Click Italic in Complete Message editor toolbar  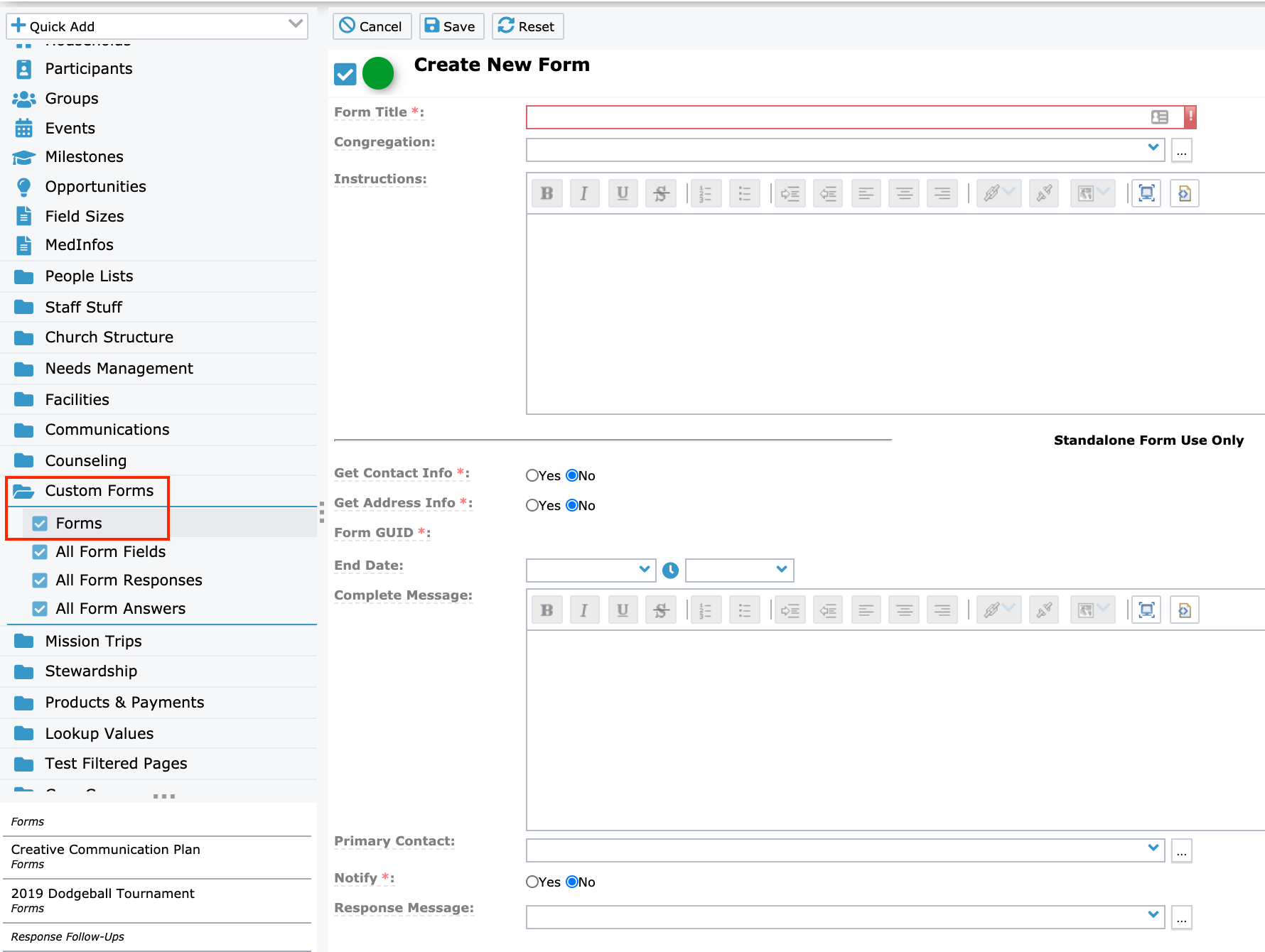[x=584, y=610]
